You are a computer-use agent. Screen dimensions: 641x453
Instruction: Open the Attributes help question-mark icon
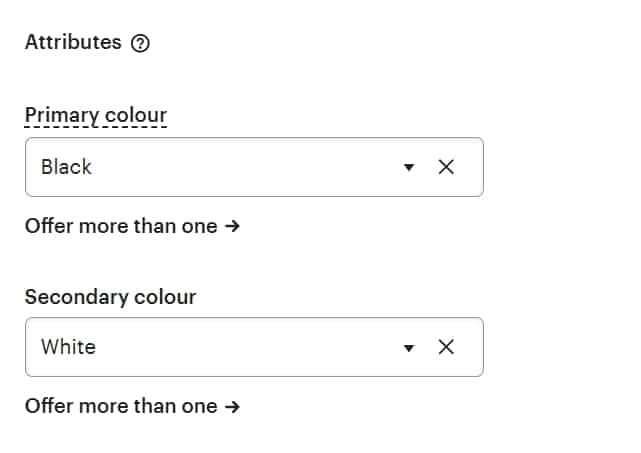click(140, 43)
